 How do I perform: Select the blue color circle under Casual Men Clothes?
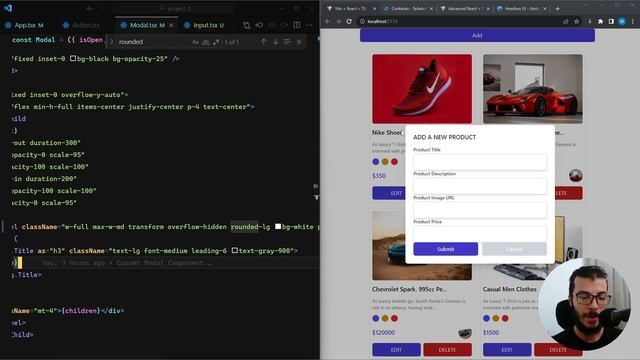pyautogui.click(x=486, y=318)
